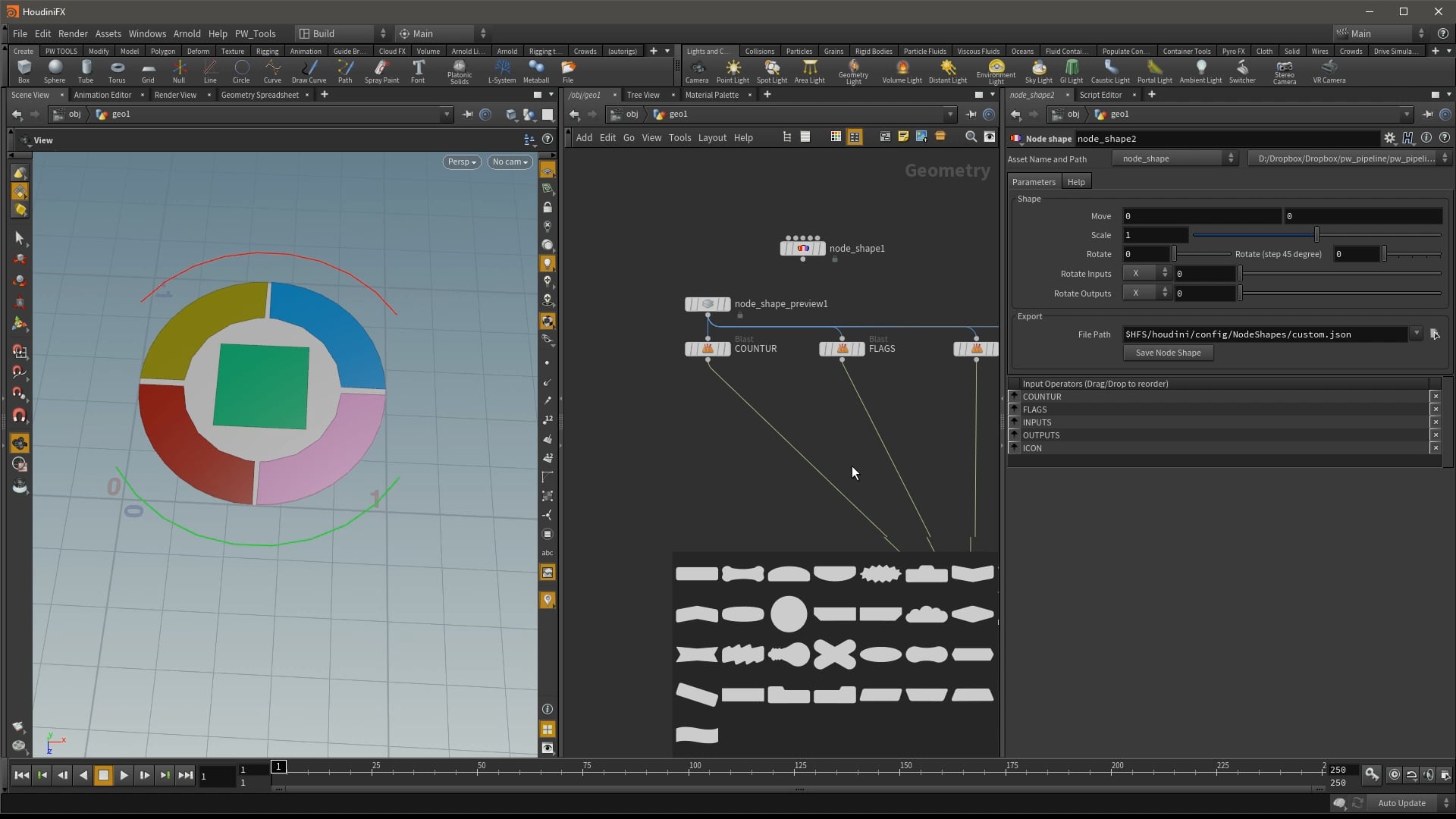Click the Help tab in parameters panel
The image size is (1456, 819).
pyautogui.click(x=1076, y=182)
